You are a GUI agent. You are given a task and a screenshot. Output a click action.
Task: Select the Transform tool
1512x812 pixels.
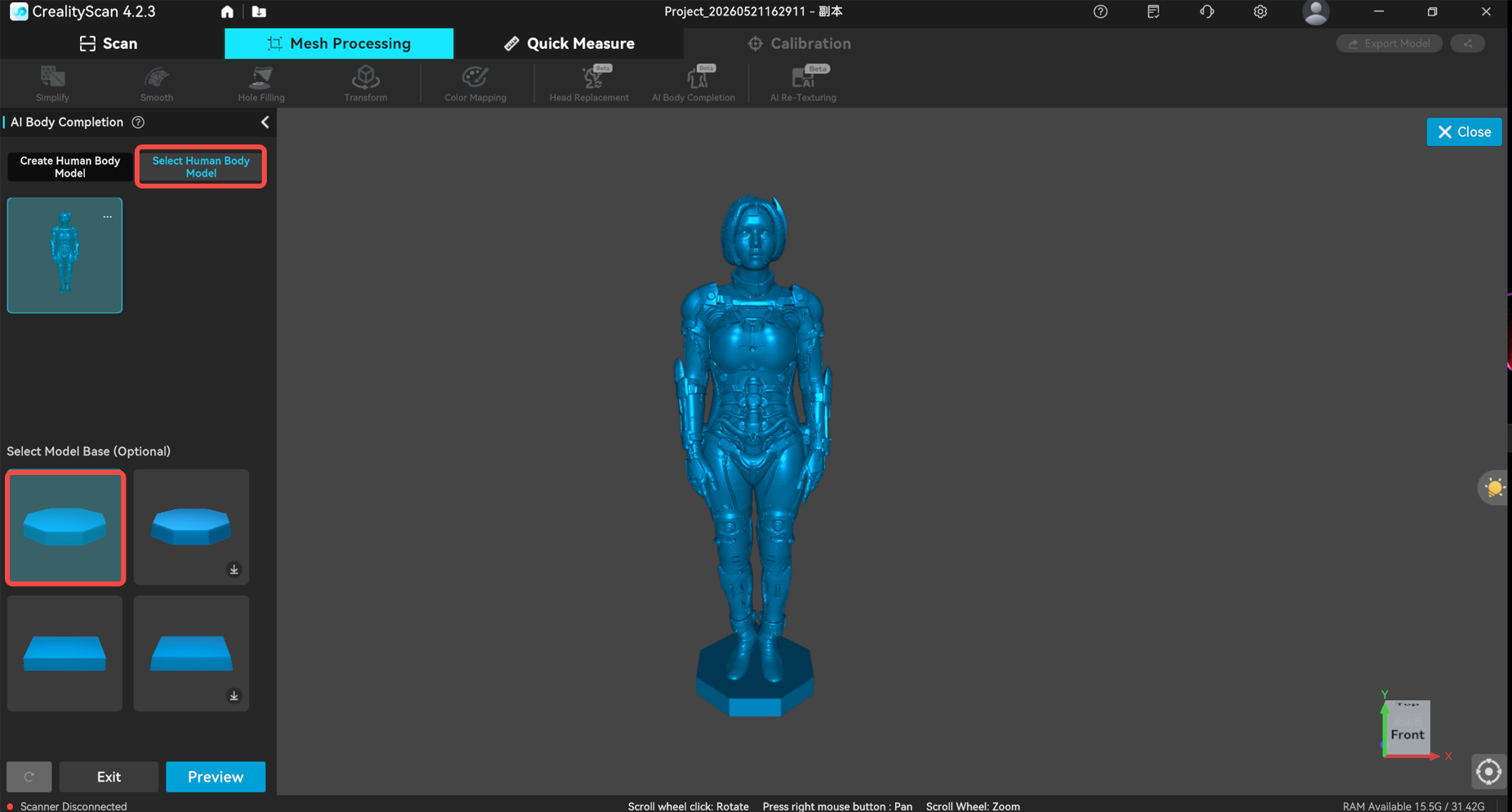366,83
